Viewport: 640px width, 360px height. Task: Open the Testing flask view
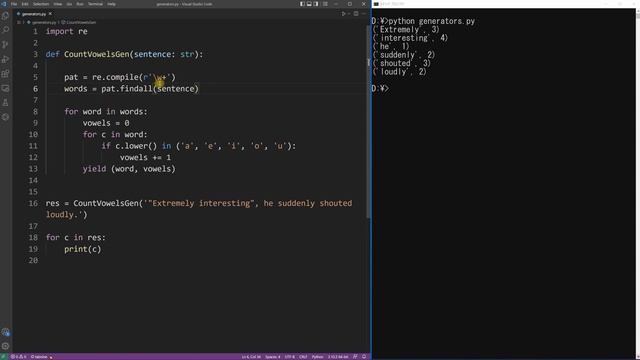6,102
